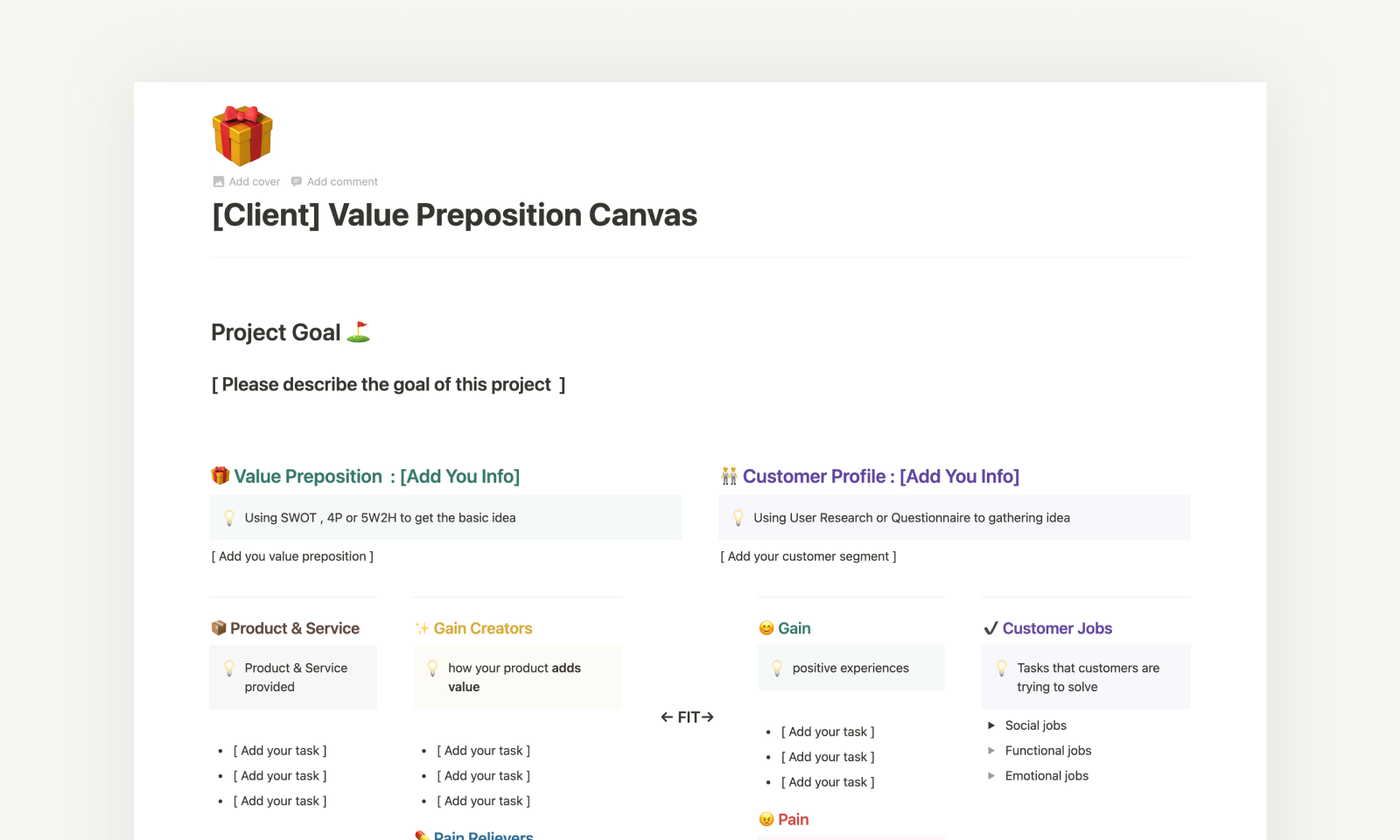Image resolution: width=1400 pixels, height=840 pixels.
Task: Select the page title text
Action: click(x=453, y=214)
